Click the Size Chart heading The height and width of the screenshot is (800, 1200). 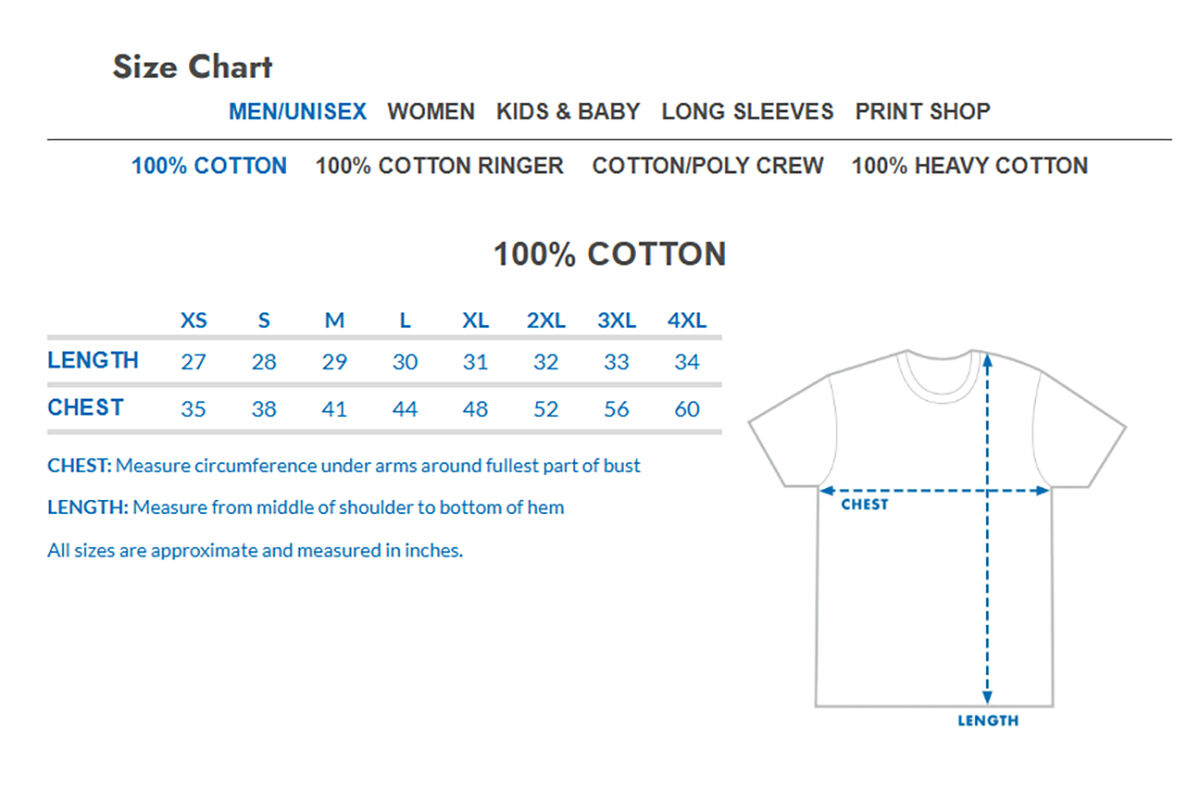click(192, 67)
